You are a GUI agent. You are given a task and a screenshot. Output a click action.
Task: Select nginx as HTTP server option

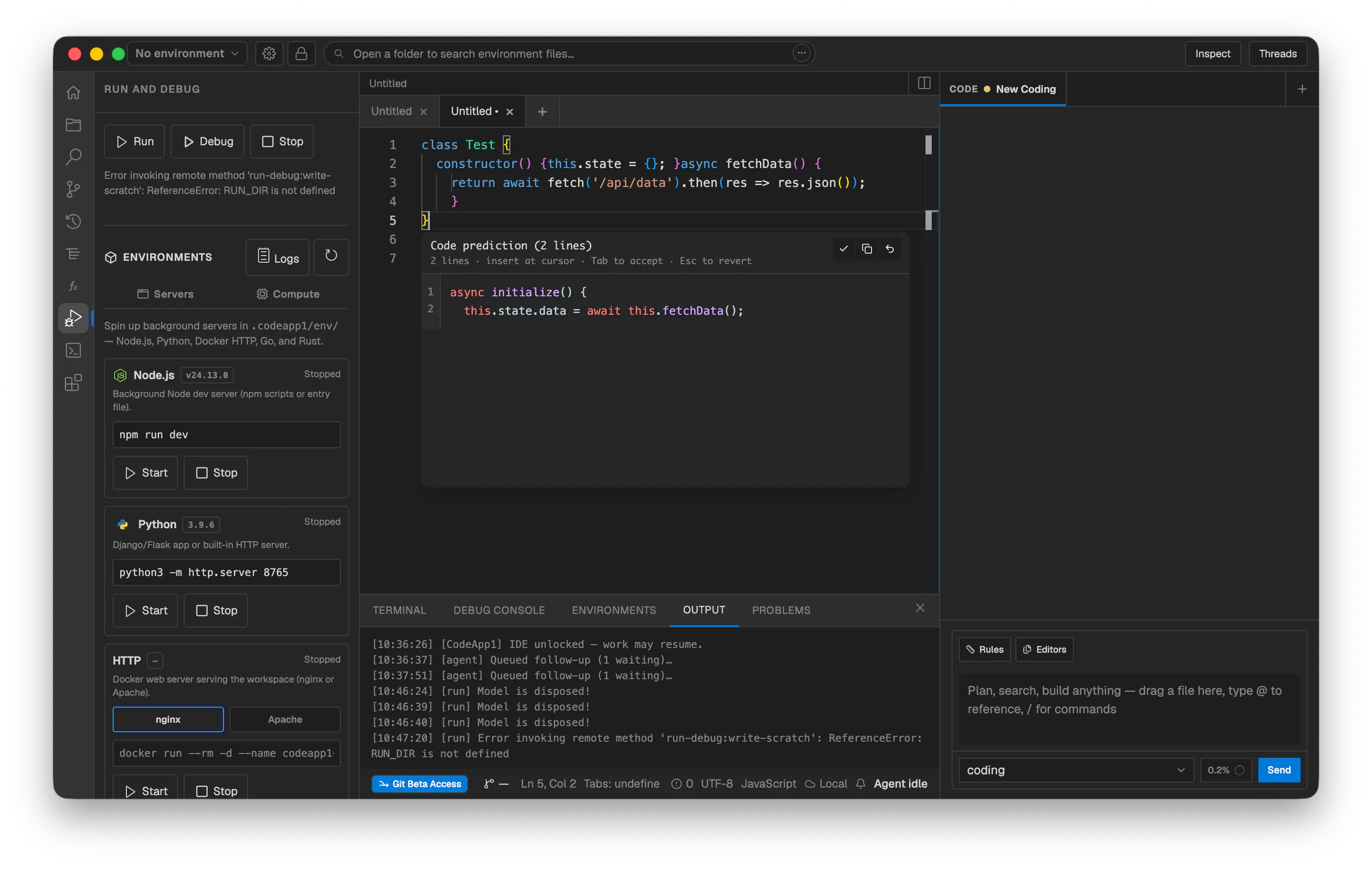[x=168, y=719]
